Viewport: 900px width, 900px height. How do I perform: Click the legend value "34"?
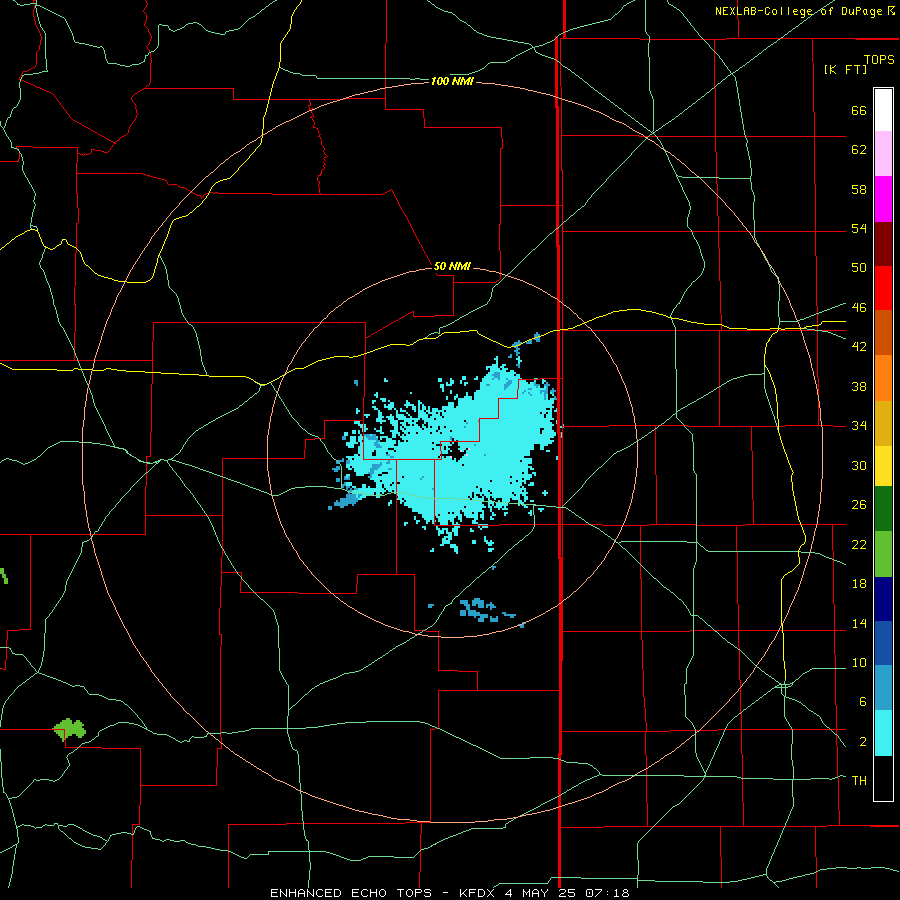point(859,425)
